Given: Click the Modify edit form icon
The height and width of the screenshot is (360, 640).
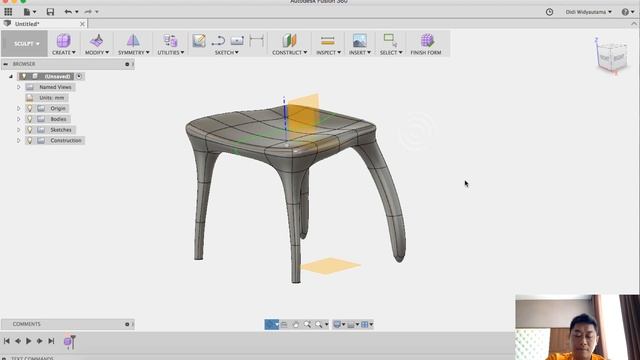Looking at the screenshot, I should (x=97, y=41).
